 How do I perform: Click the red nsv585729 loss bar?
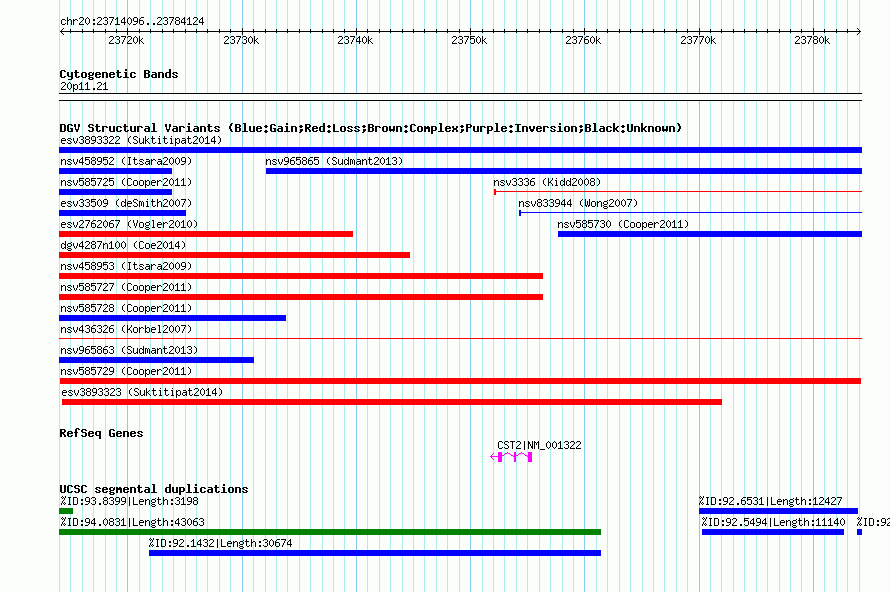(460, 381)
